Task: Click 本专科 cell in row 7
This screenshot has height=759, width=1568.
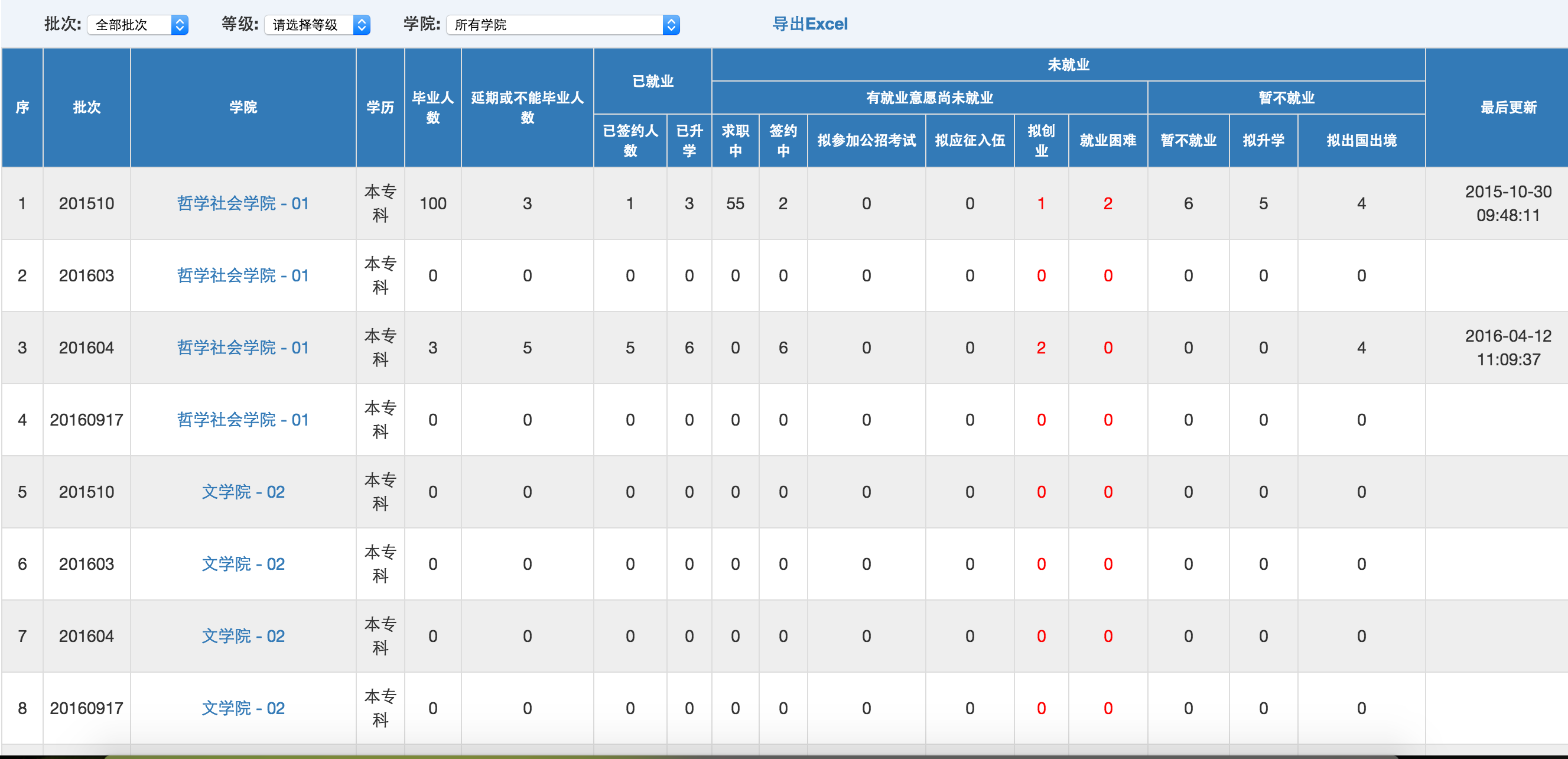Action: (x=380, y=636)
